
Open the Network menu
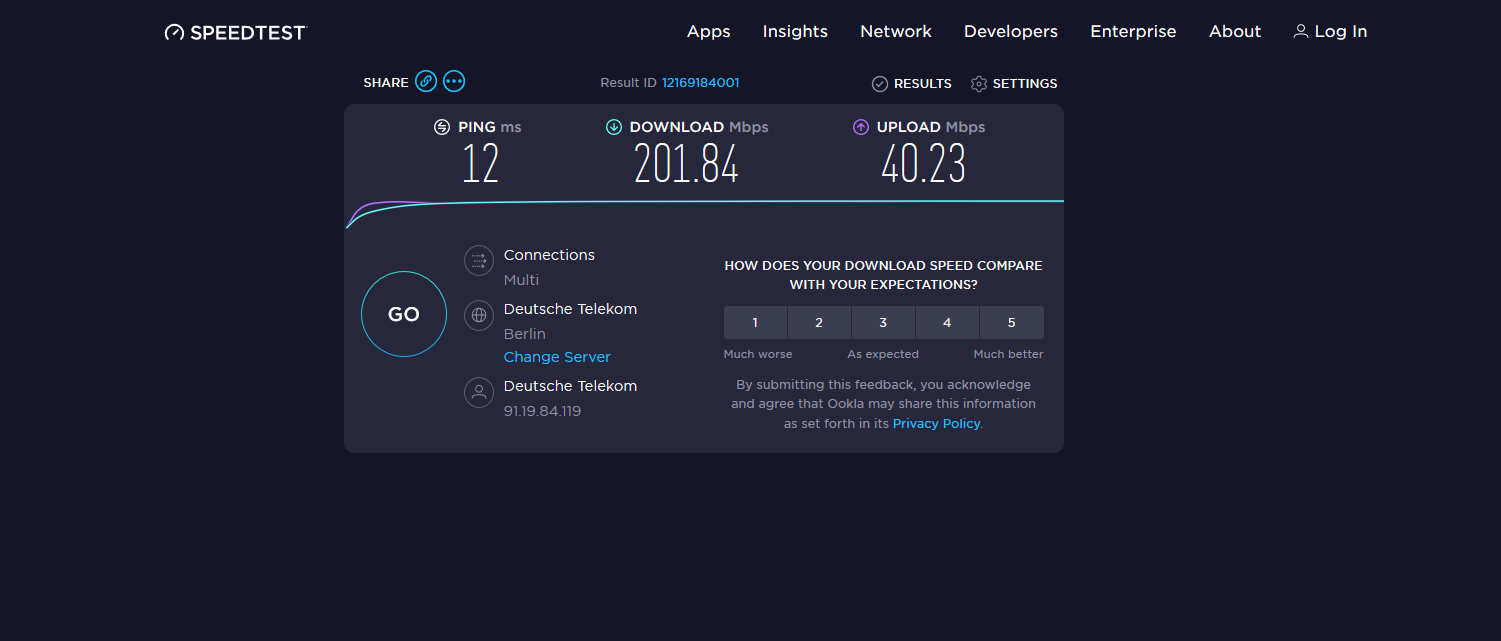coord(896,31)
